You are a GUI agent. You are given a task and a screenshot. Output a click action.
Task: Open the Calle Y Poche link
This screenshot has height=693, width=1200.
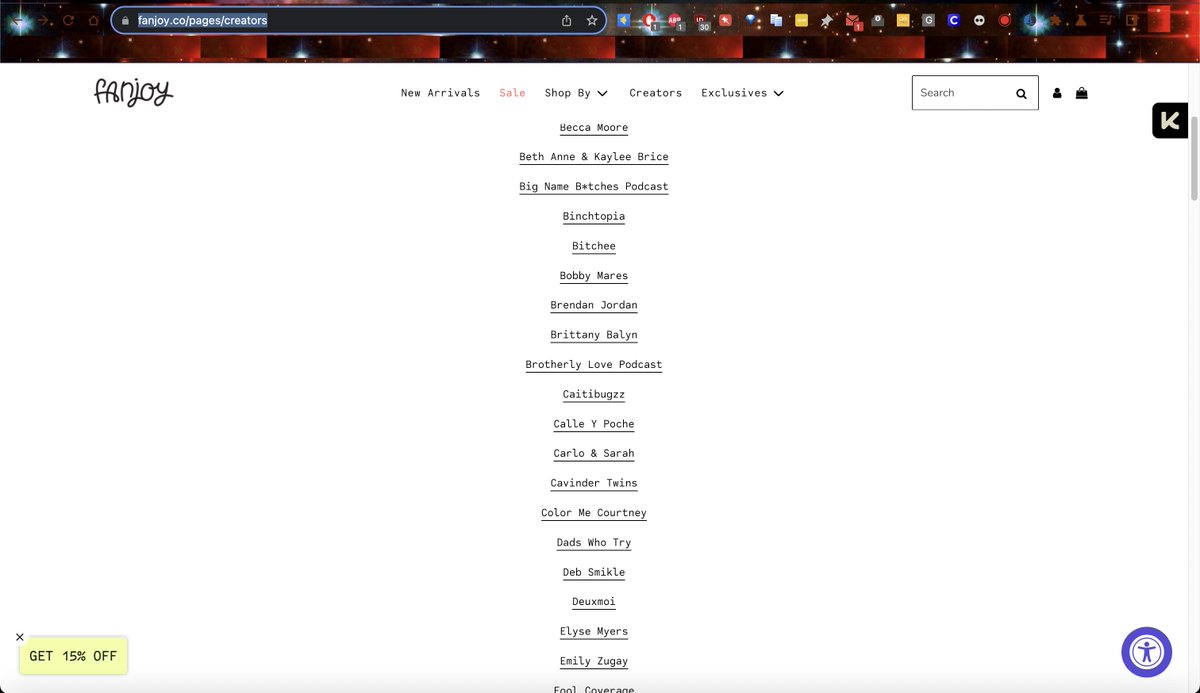[x=594, y=424]
